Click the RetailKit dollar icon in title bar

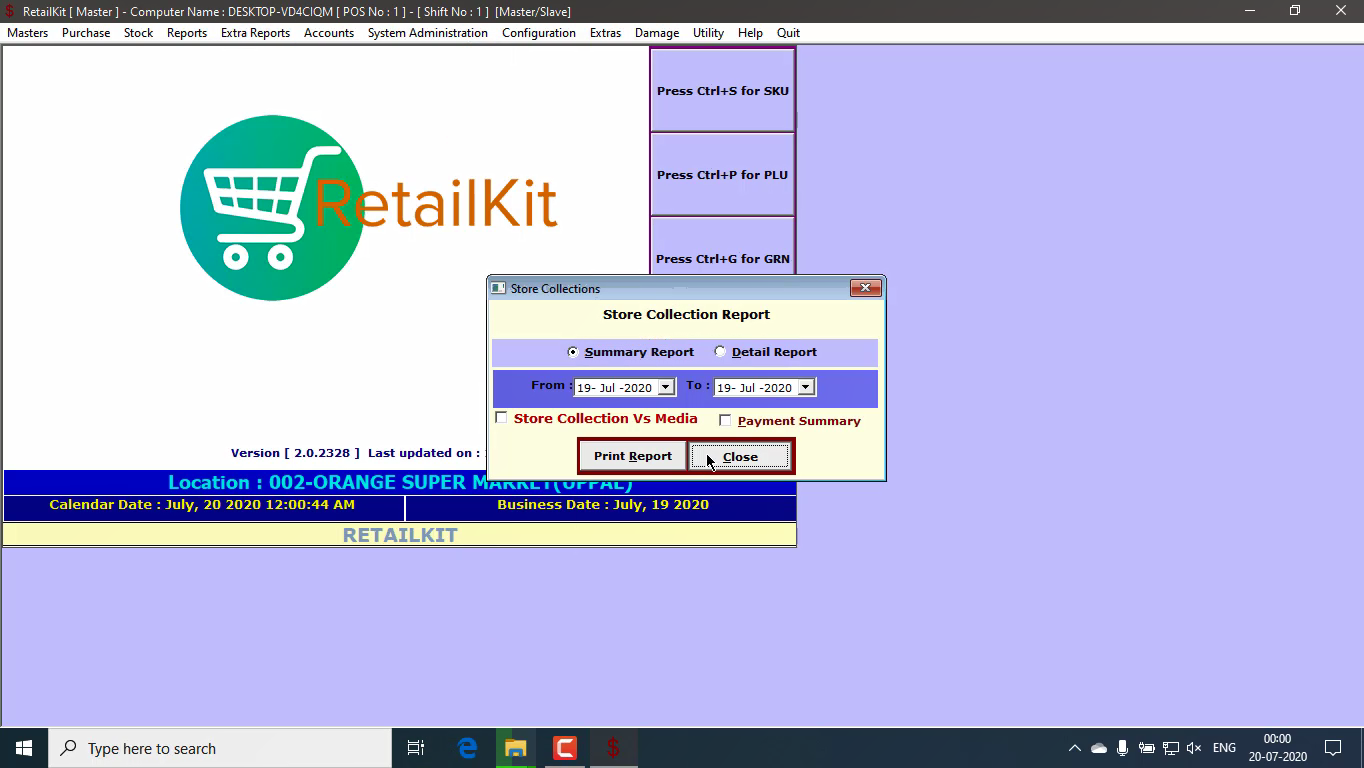[10, 11]
